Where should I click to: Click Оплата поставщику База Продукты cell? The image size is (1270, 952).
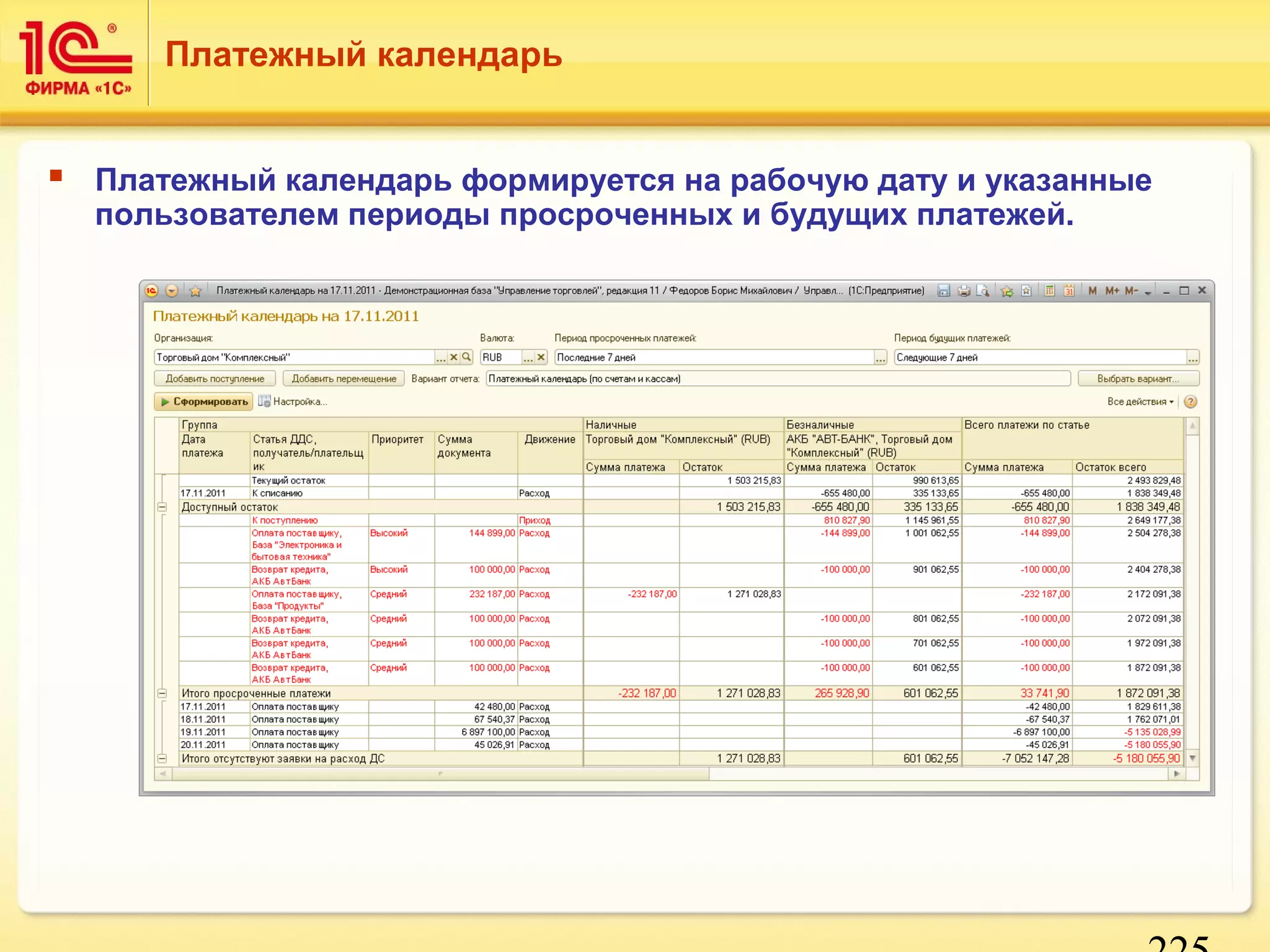[309, 600]
